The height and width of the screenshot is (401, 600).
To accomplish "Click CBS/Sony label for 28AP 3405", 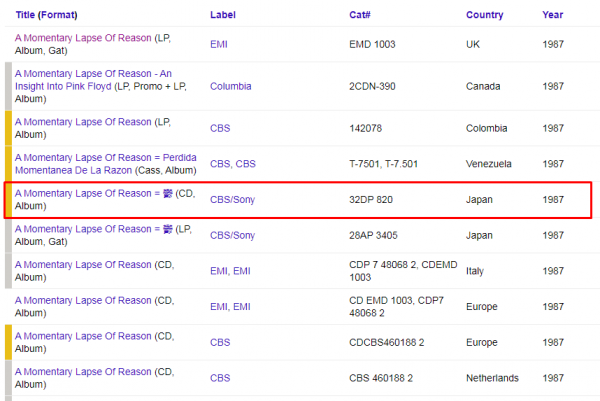I will tap(232, 235).
